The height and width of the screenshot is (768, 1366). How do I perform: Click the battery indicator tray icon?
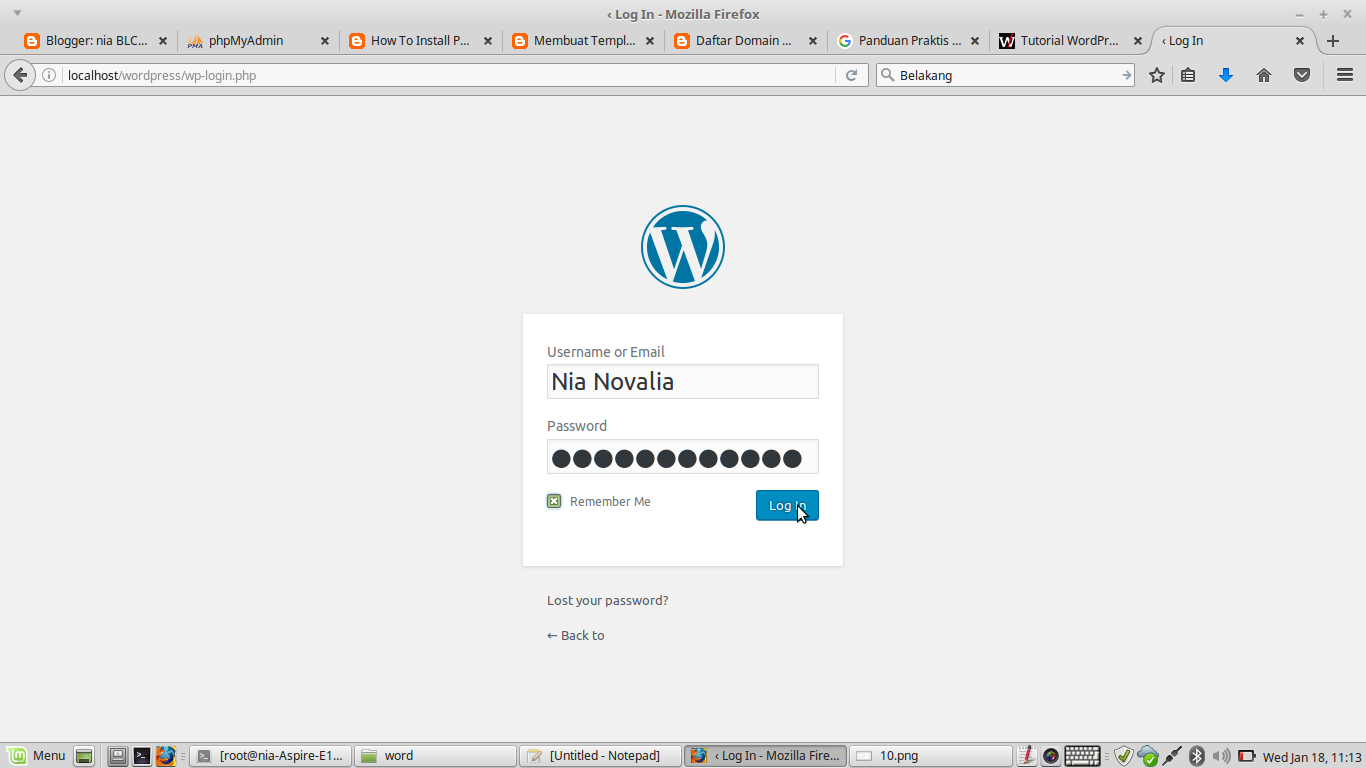point(1247,756)
